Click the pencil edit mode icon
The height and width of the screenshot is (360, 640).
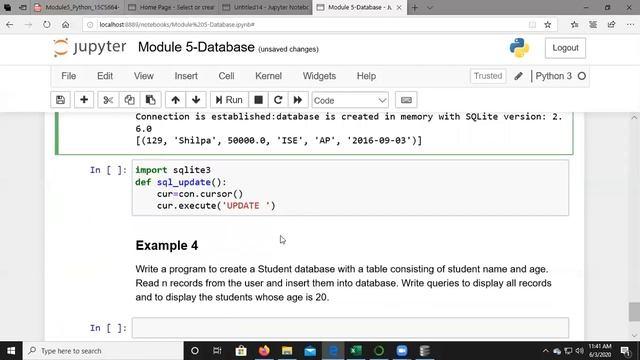518,76
